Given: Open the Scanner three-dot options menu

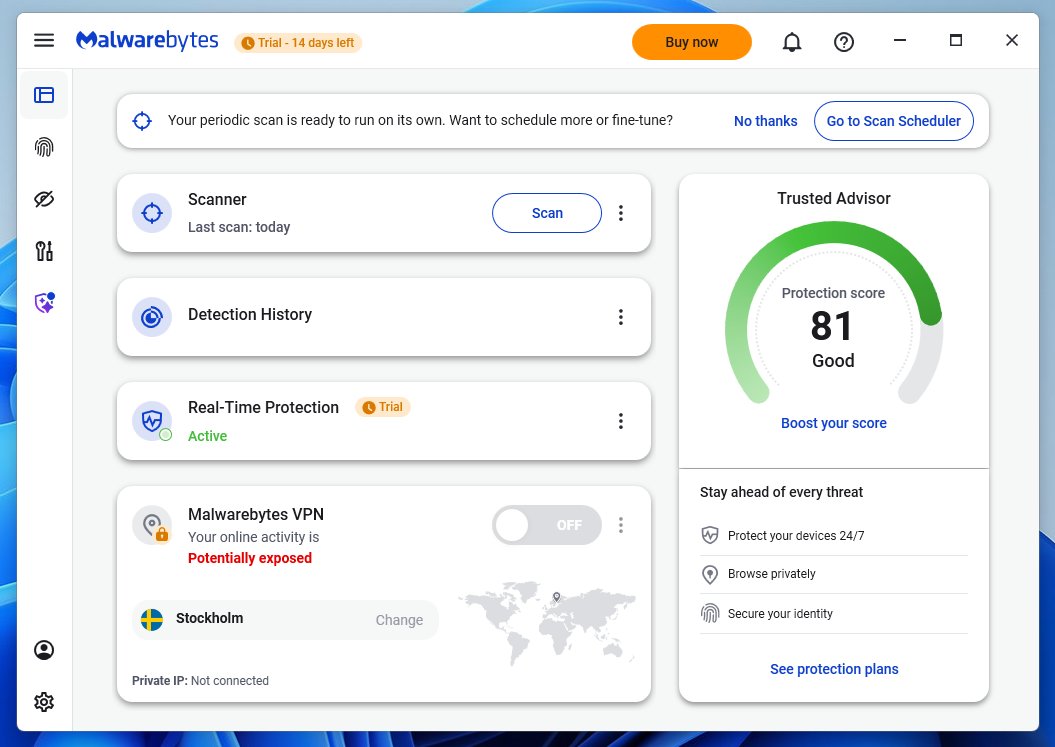Looking at the screenshot, I should pyautogui.click(x=621, y=213).
